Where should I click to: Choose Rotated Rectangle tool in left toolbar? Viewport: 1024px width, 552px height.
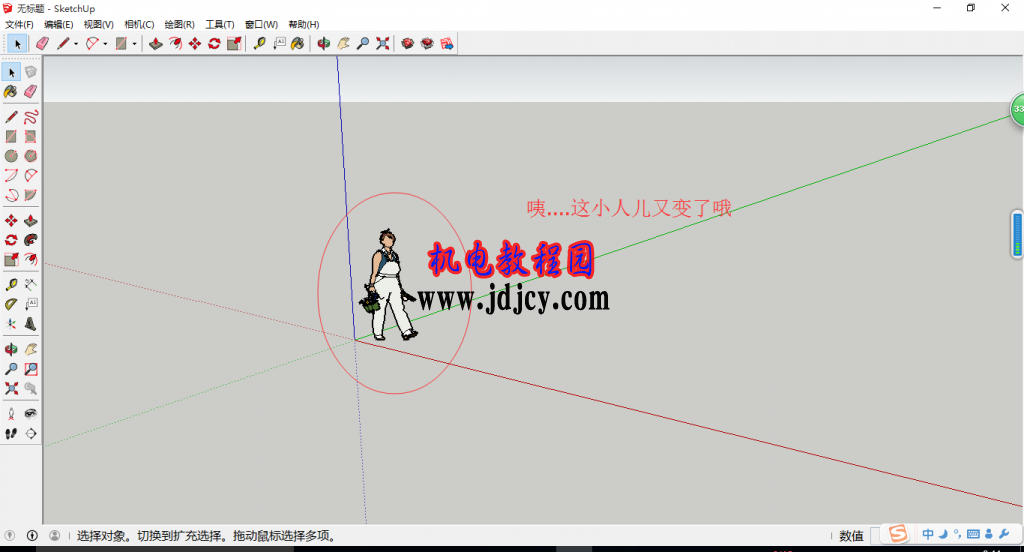(31, 137)
